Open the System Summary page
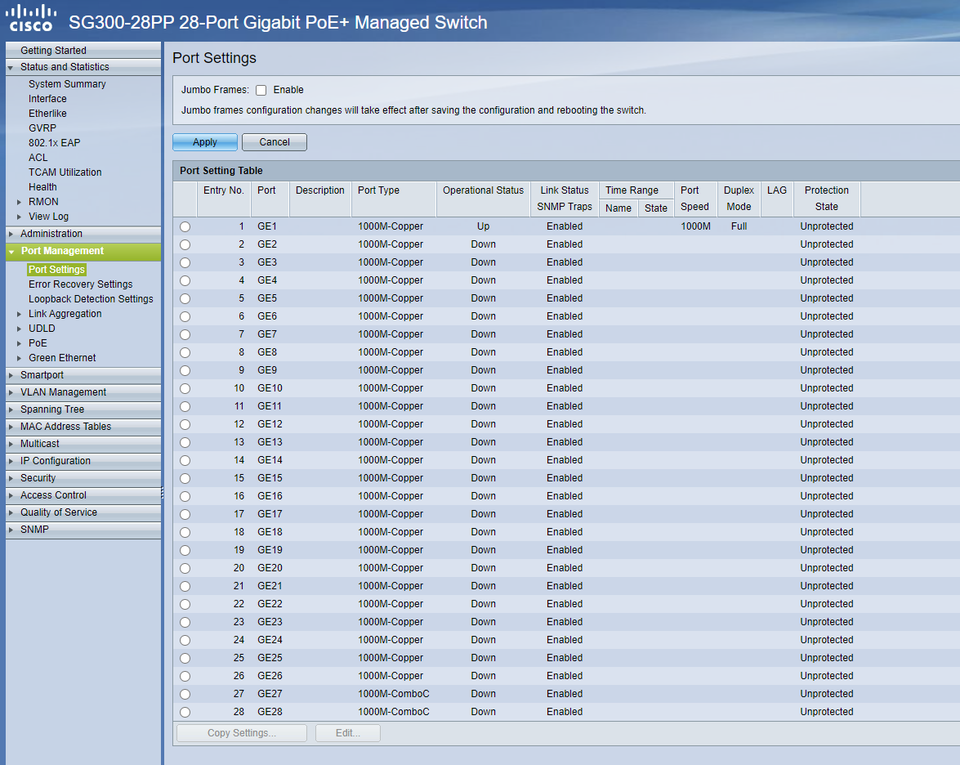Screen dimensions: 960x765 pos(67,84)
